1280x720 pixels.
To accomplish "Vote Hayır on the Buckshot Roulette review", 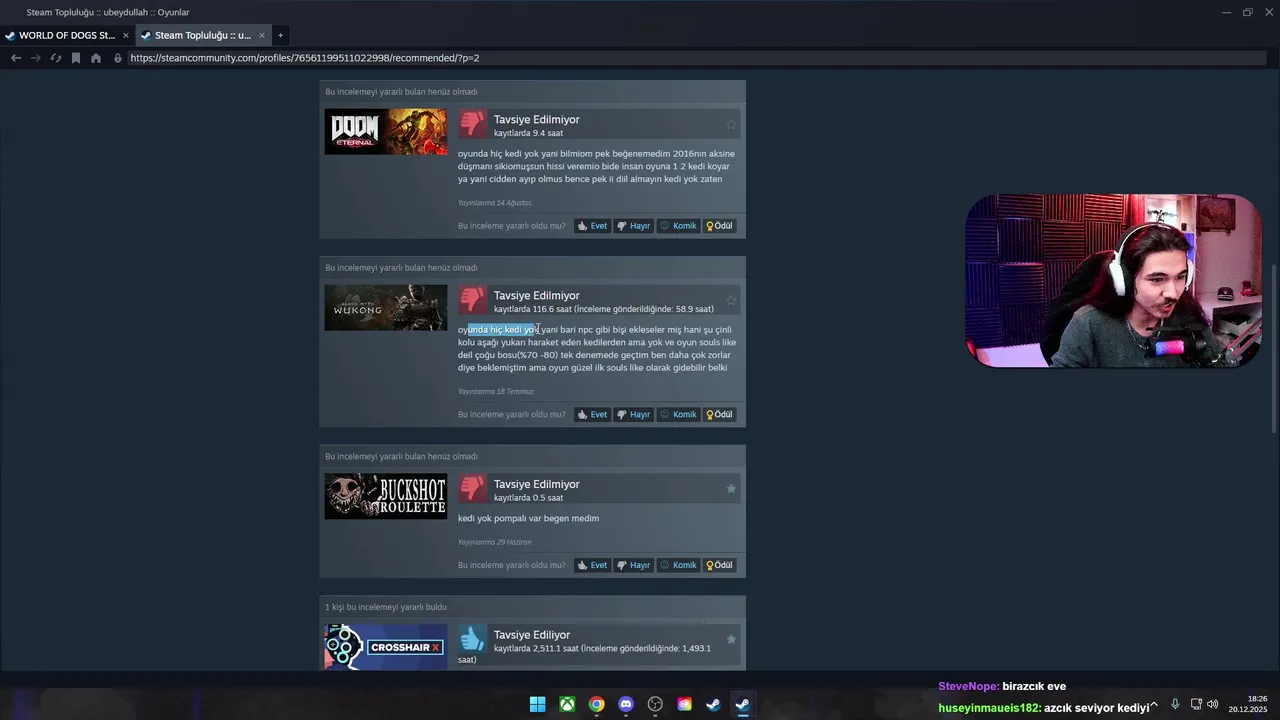I will (633, 565).
